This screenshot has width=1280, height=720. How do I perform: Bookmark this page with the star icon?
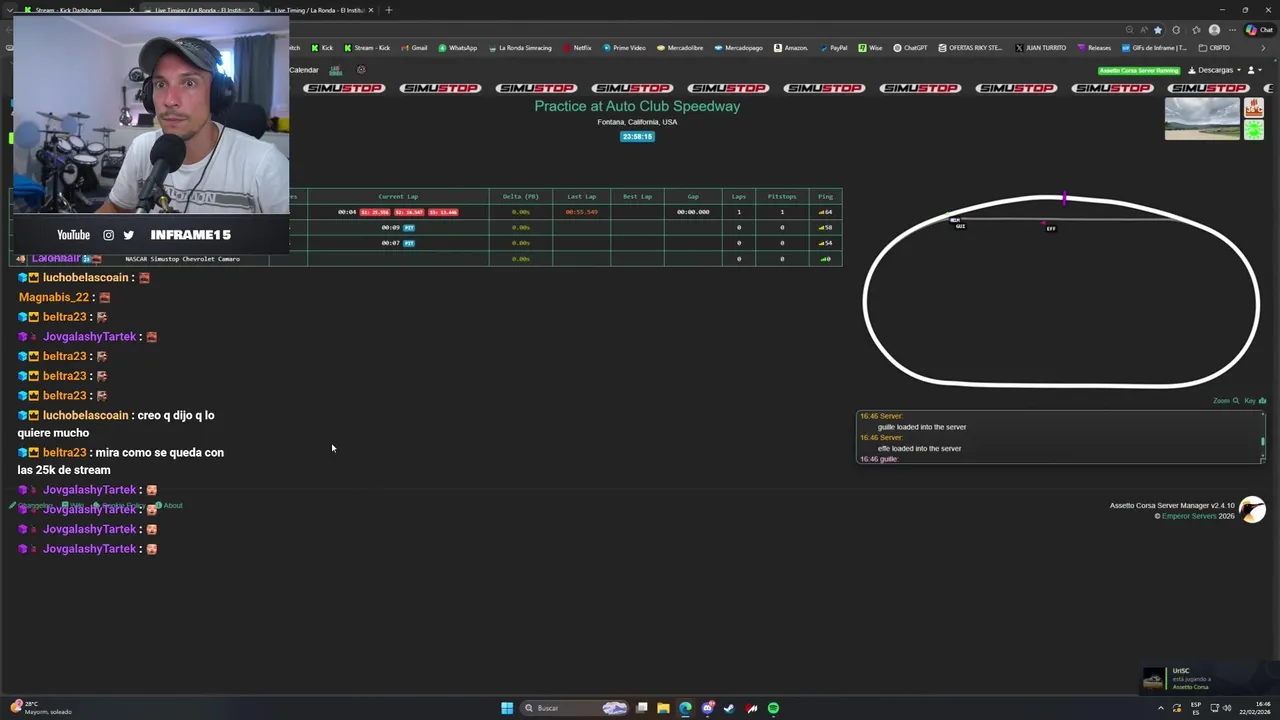tap(1158, 30)
